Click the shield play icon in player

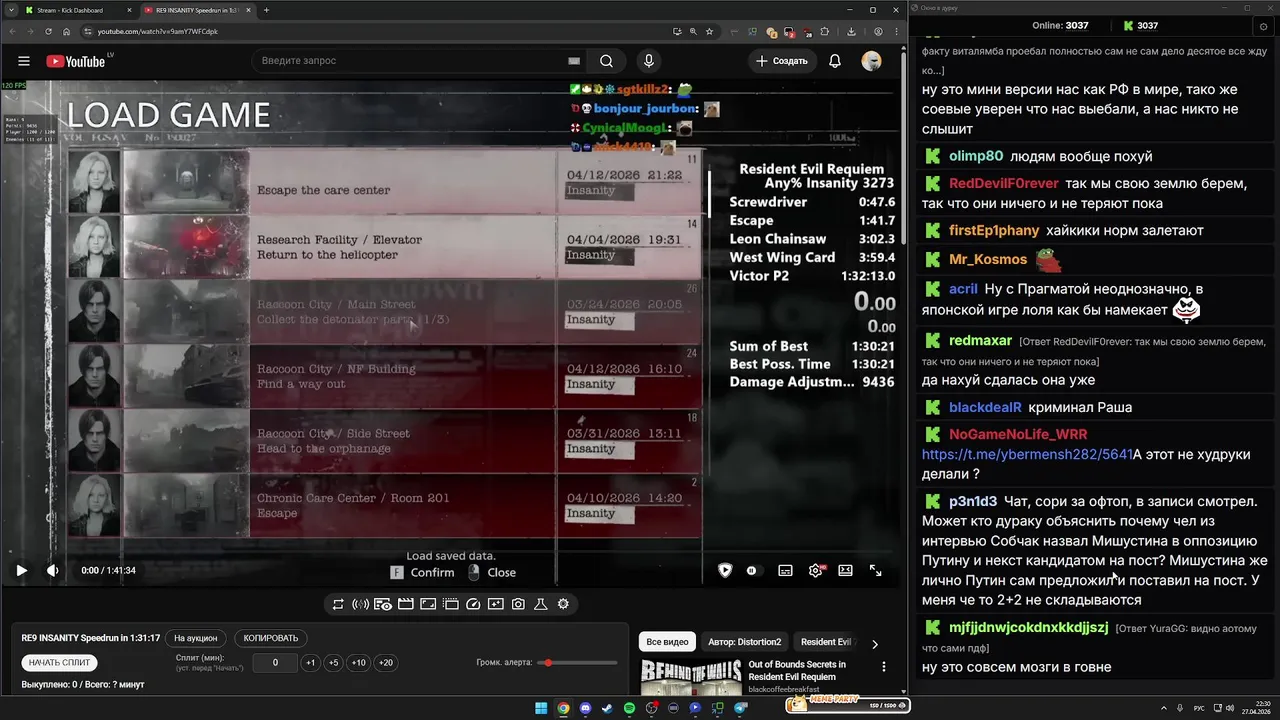tap(725, 570)
